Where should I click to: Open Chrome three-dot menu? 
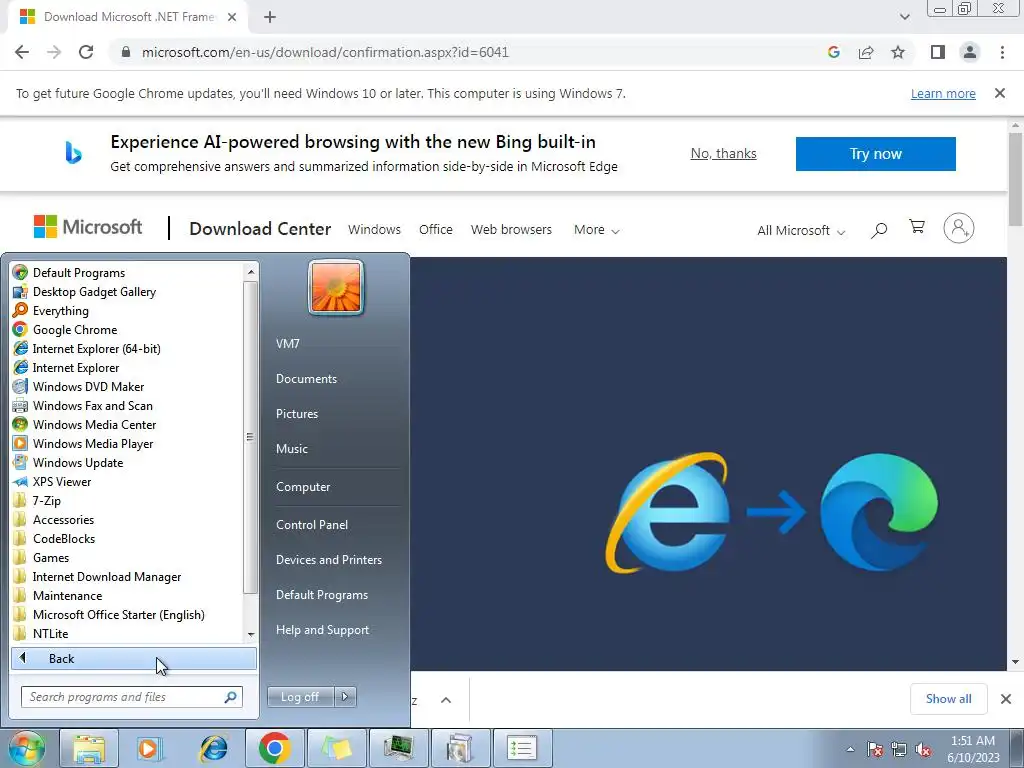[x=1002, y=52]
